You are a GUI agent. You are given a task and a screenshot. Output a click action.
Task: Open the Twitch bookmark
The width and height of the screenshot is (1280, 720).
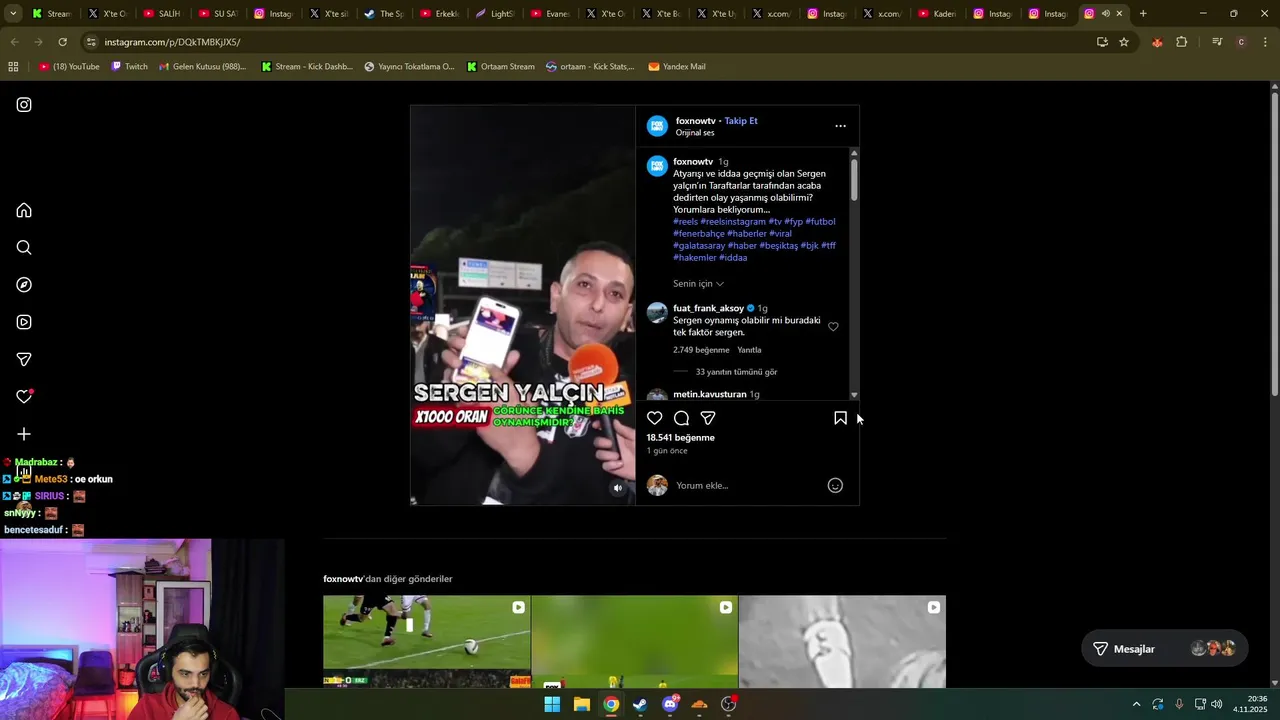click(129, 67)
